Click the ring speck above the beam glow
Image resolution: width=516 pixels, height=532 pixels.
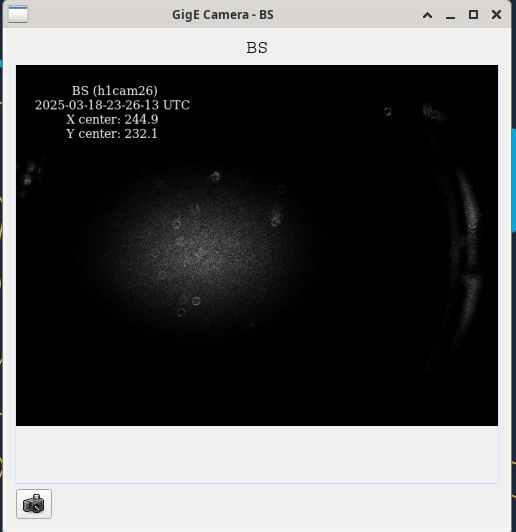(x=215, y=176)
